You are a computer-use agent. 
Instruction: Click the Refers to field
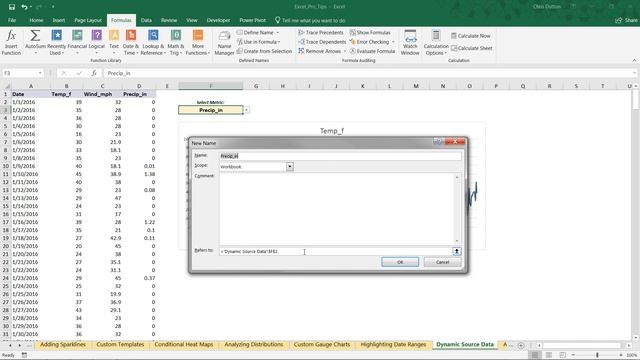(336, 251)
